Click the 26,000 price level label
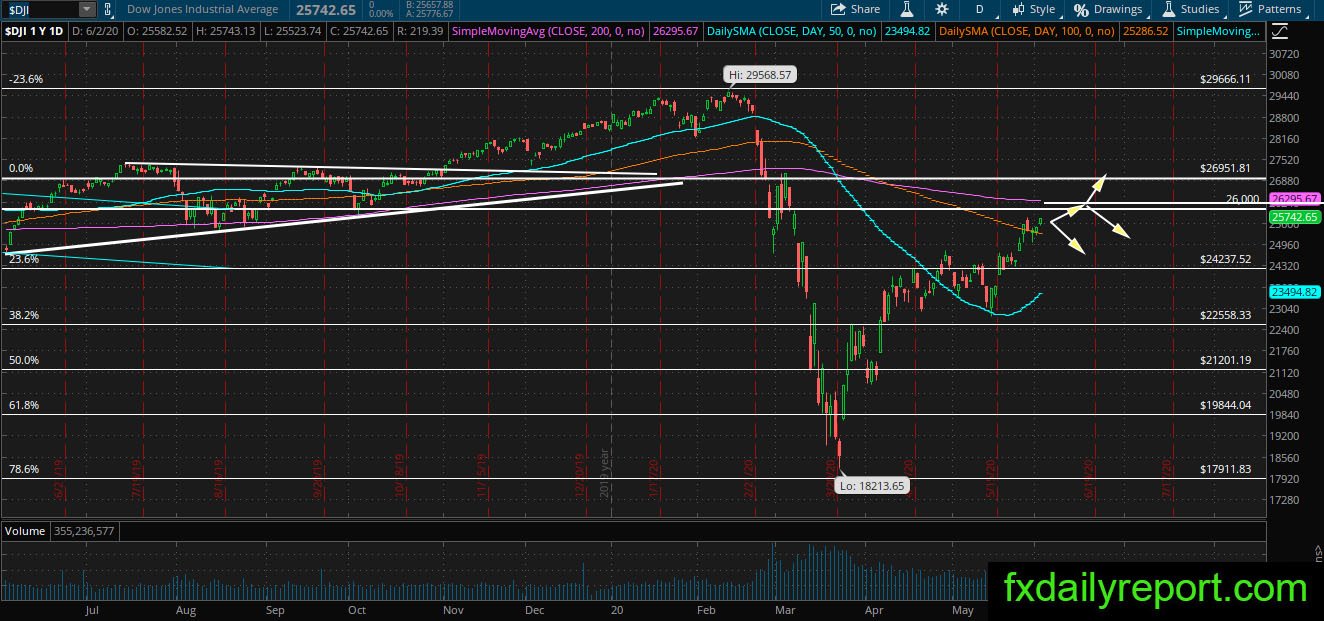Viewport: 1324px width, 621px height. tap(1242, 199)
